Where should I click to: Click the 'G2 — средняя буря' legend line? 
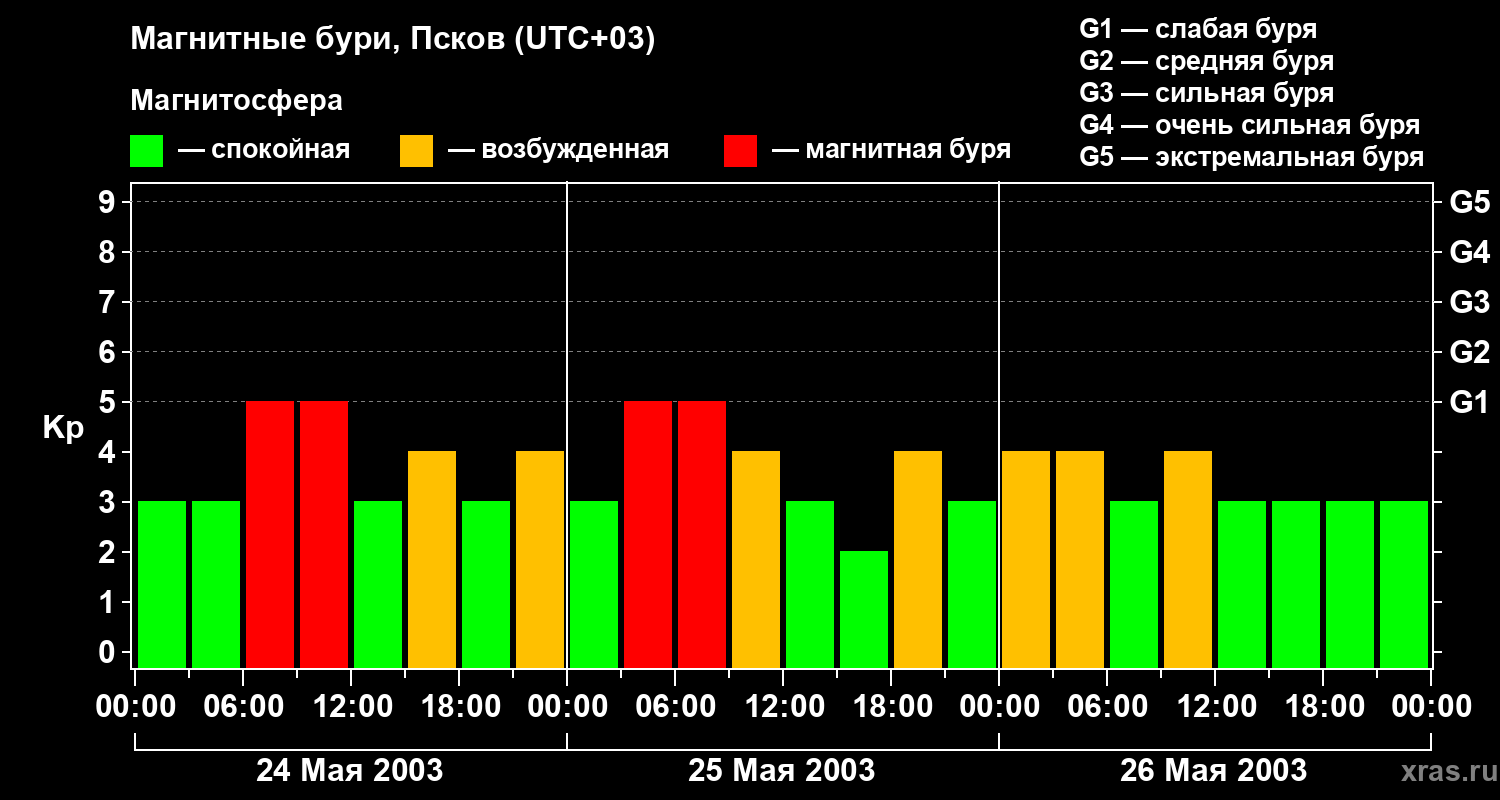pos(1206,61)
